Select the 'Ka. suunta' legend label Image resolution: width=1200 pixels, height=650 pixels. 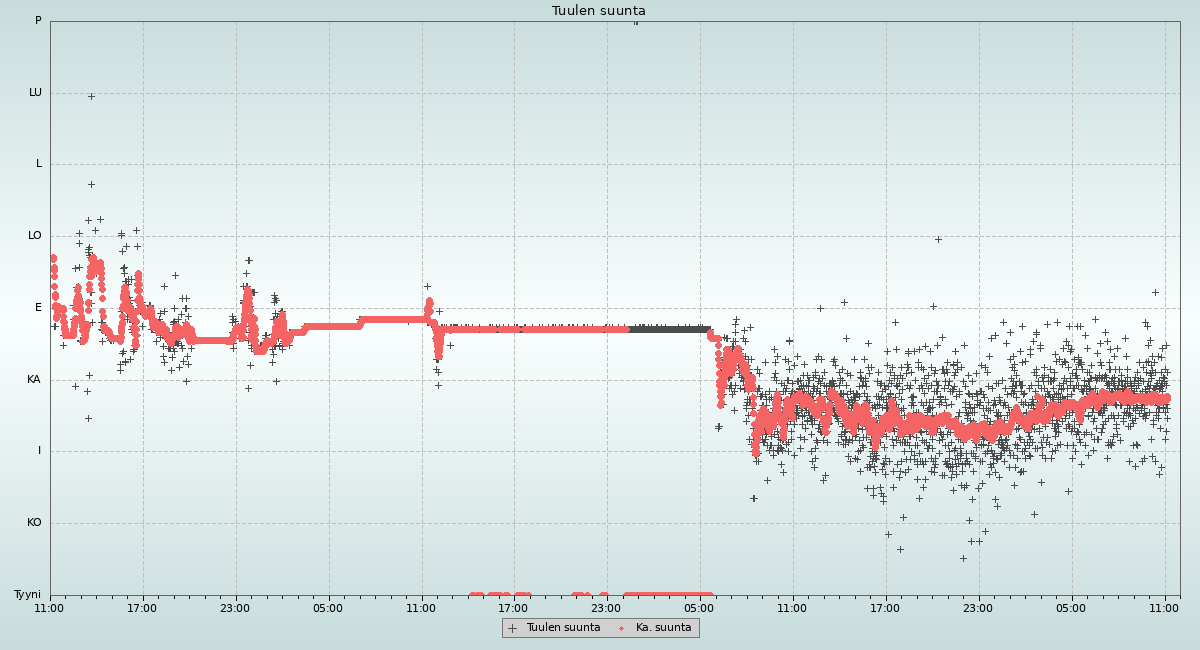(663, 628)
